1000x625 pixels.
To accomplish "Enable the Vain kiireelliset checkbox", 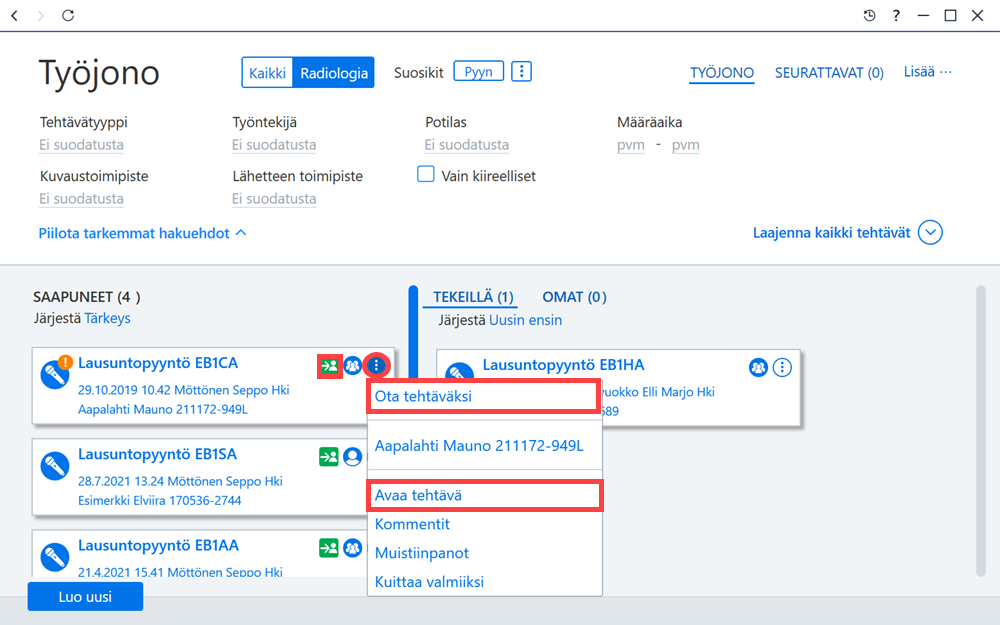I will click(425, 174).
